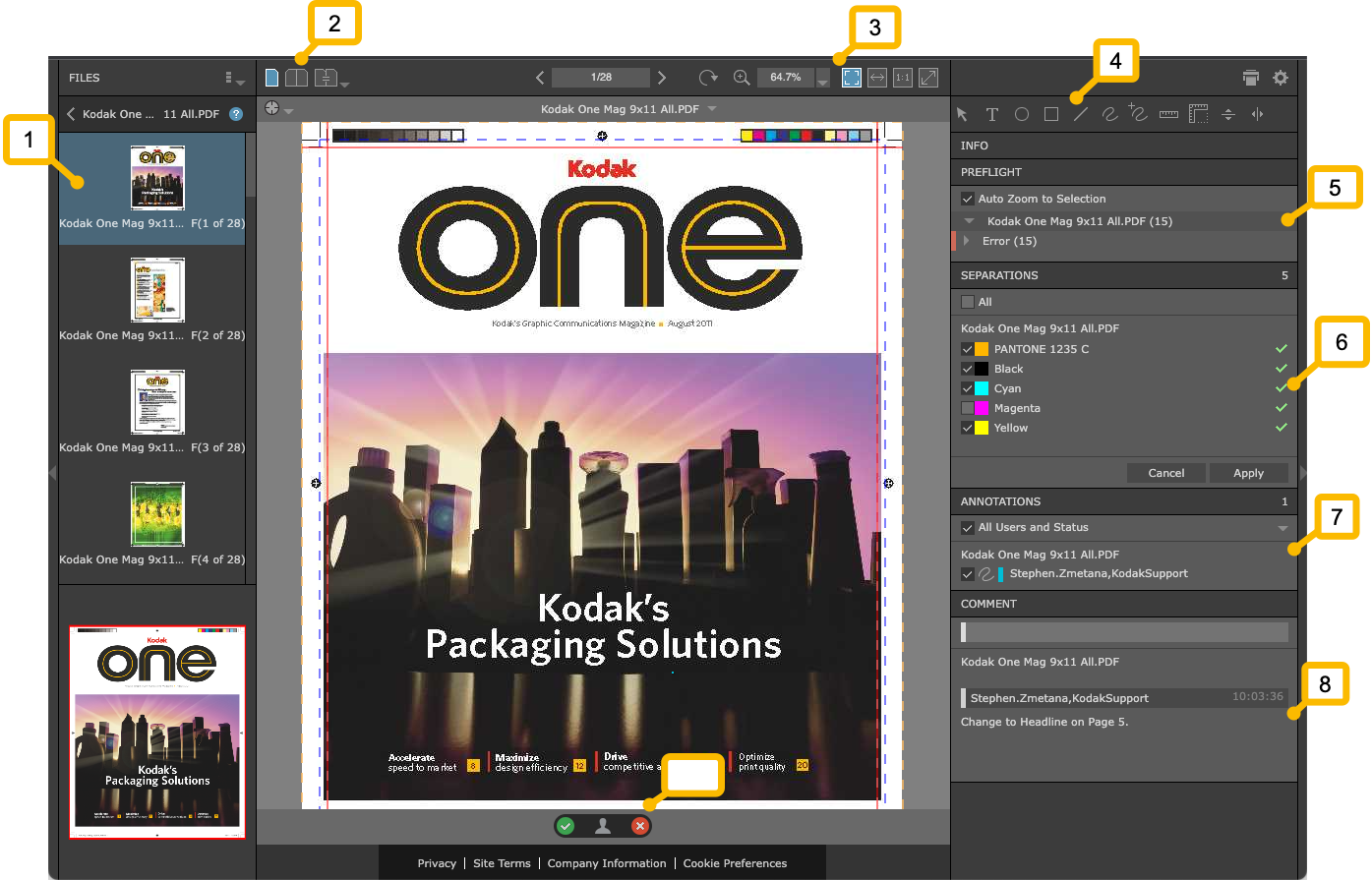Collapse the COMMENT panel header

pos(1124,604)
